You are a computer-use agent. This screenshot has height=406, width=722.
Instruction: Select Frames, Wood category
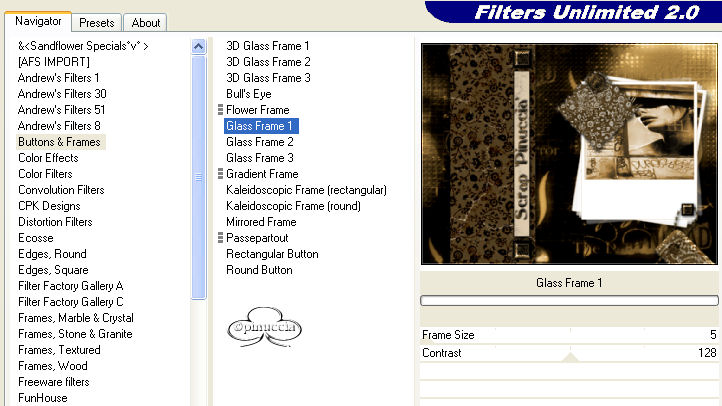(x=52, y=366)
